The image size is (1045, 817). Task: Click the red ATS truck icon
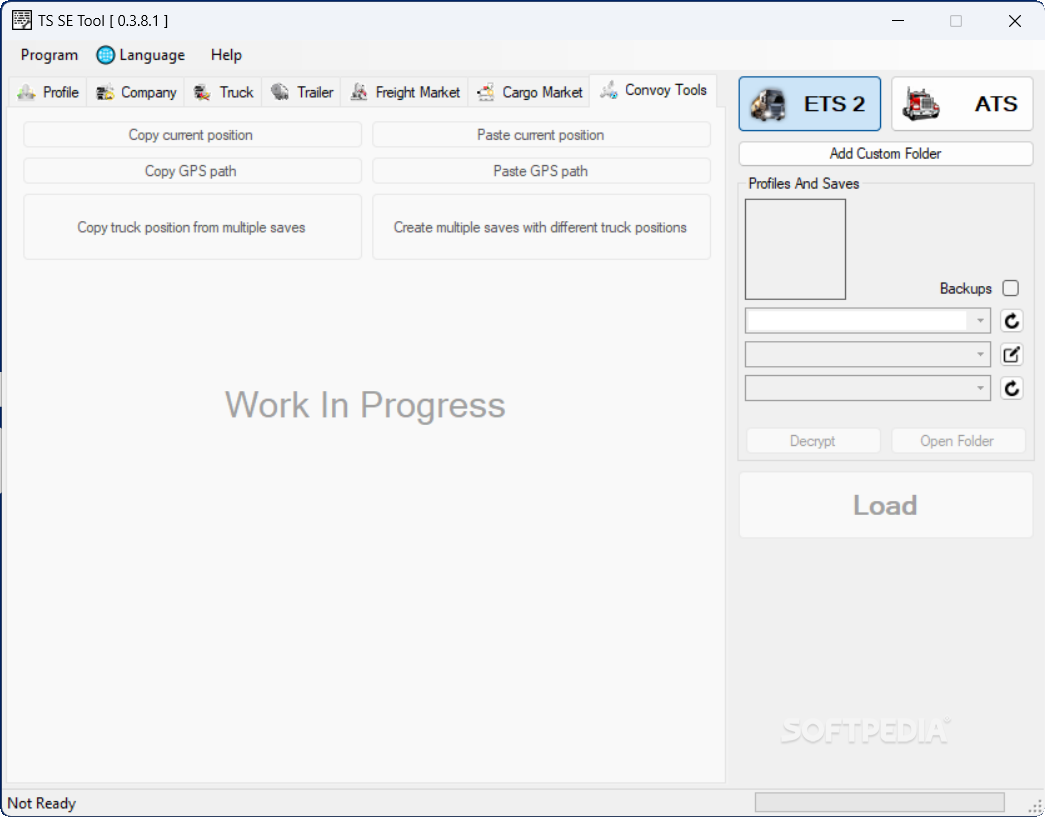(x=921, y=105)
